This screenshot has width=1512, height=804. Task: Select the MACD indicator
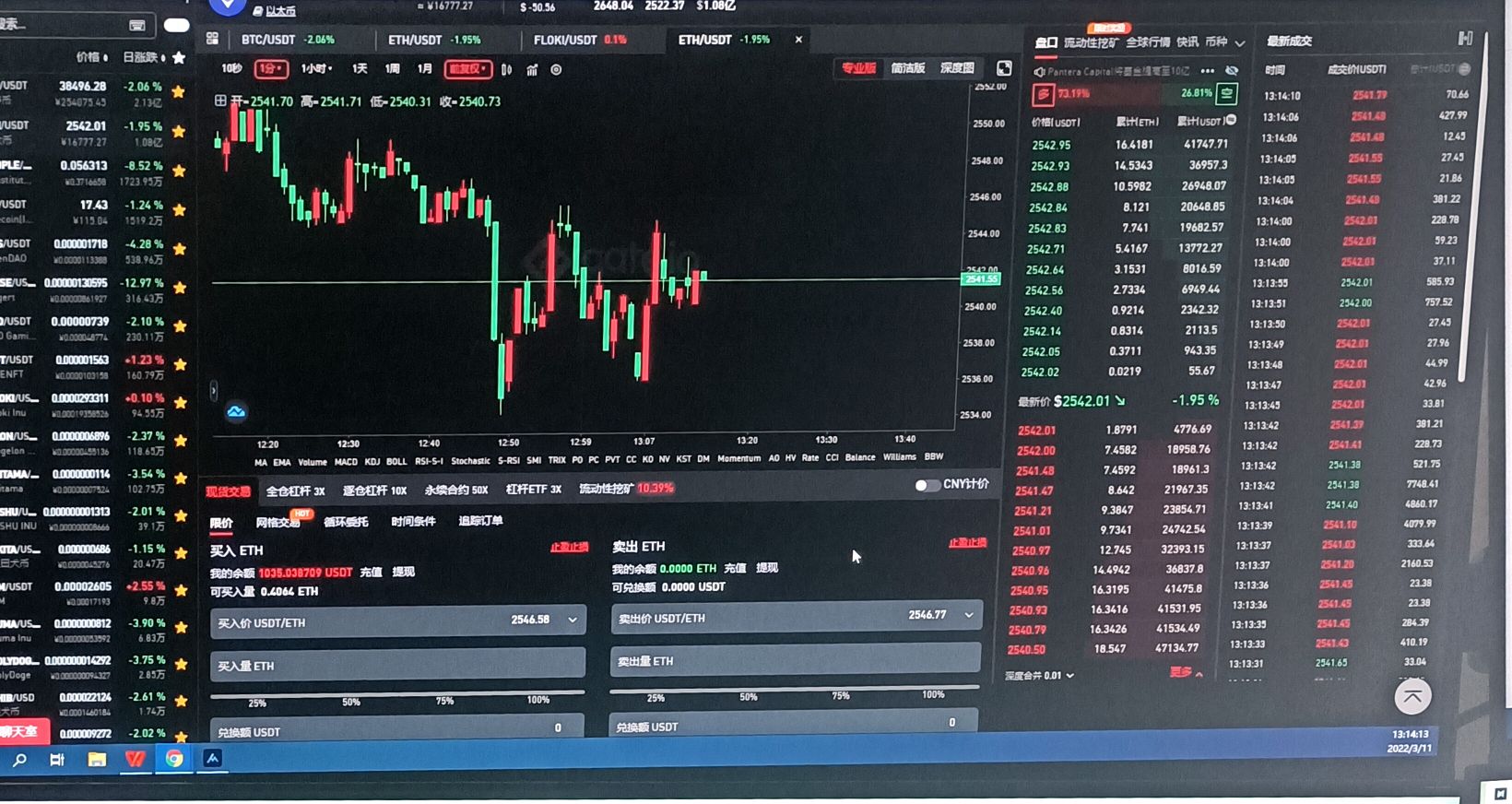click(x=346, y=462)
